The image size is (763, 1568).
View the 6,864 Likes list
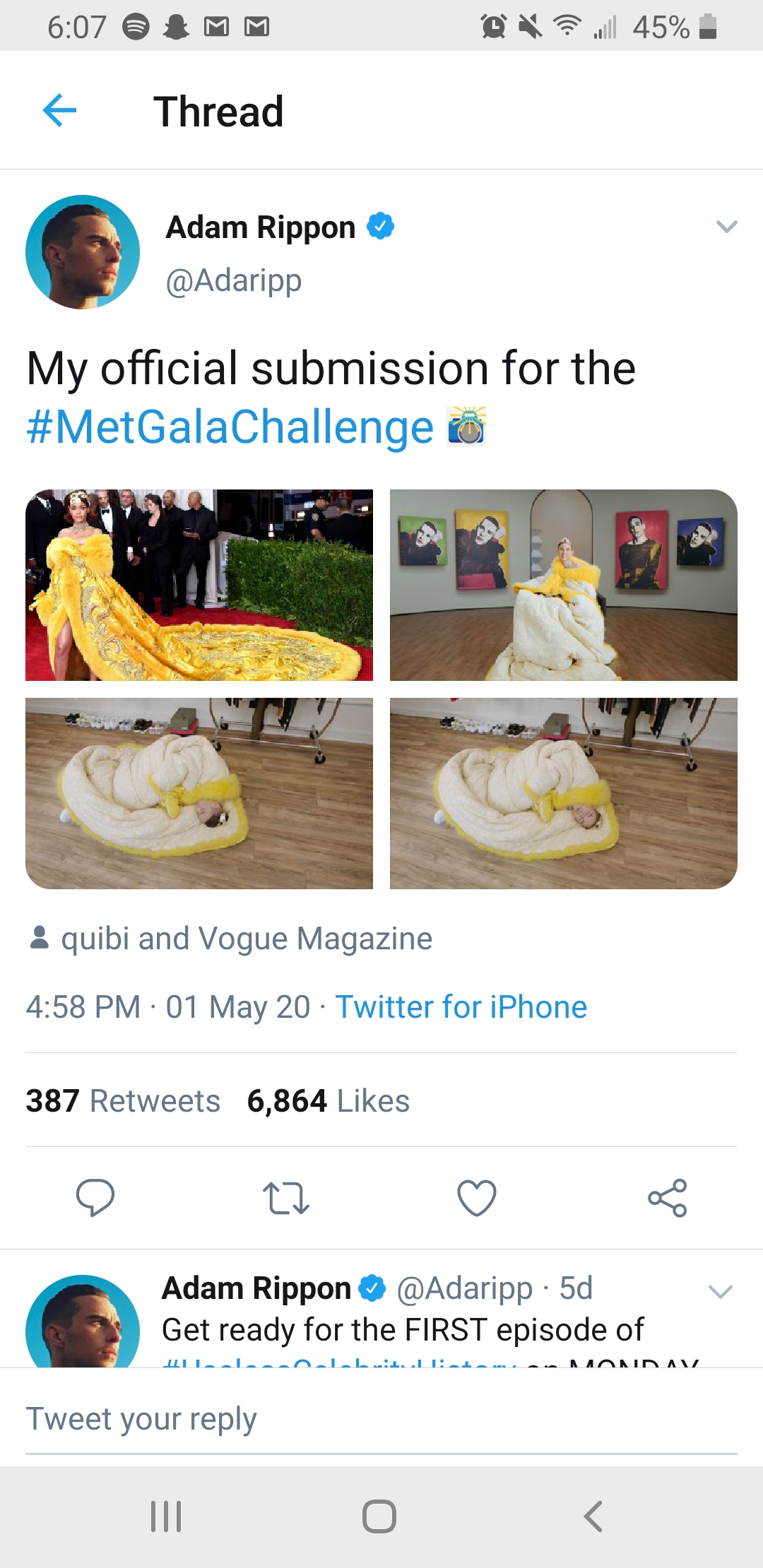point(328,1101)
